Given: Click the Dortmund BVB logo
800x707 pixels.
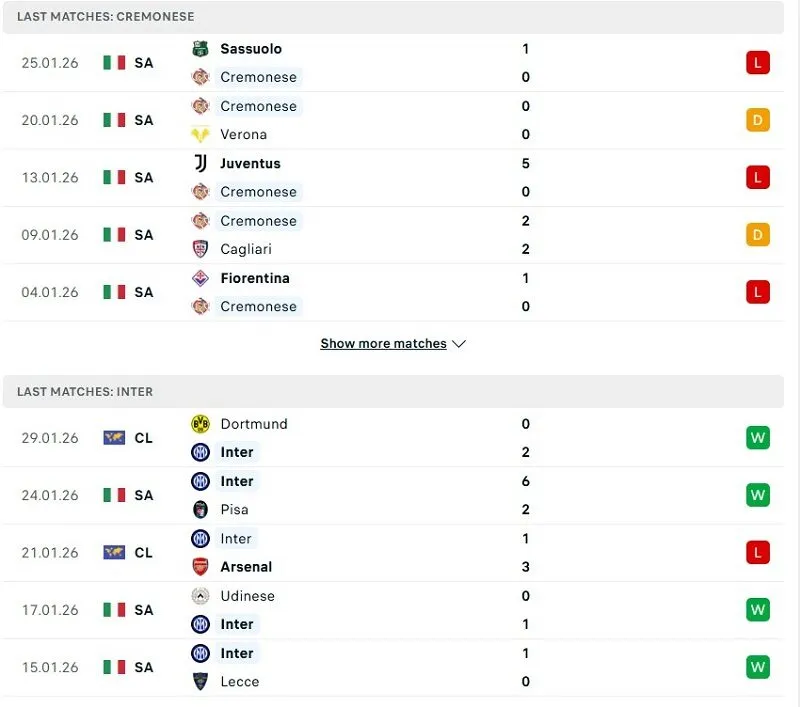Looking at the screenshot, I should pyautogui.click(x=201, y=424).
